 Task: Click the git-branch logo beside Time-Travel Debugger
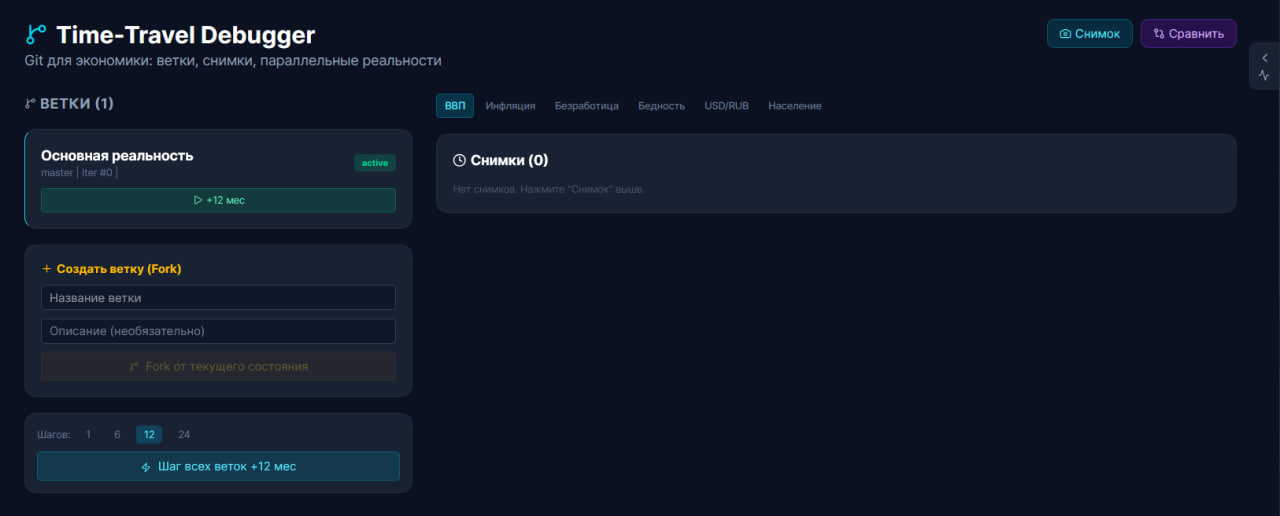tap(36, 35)
